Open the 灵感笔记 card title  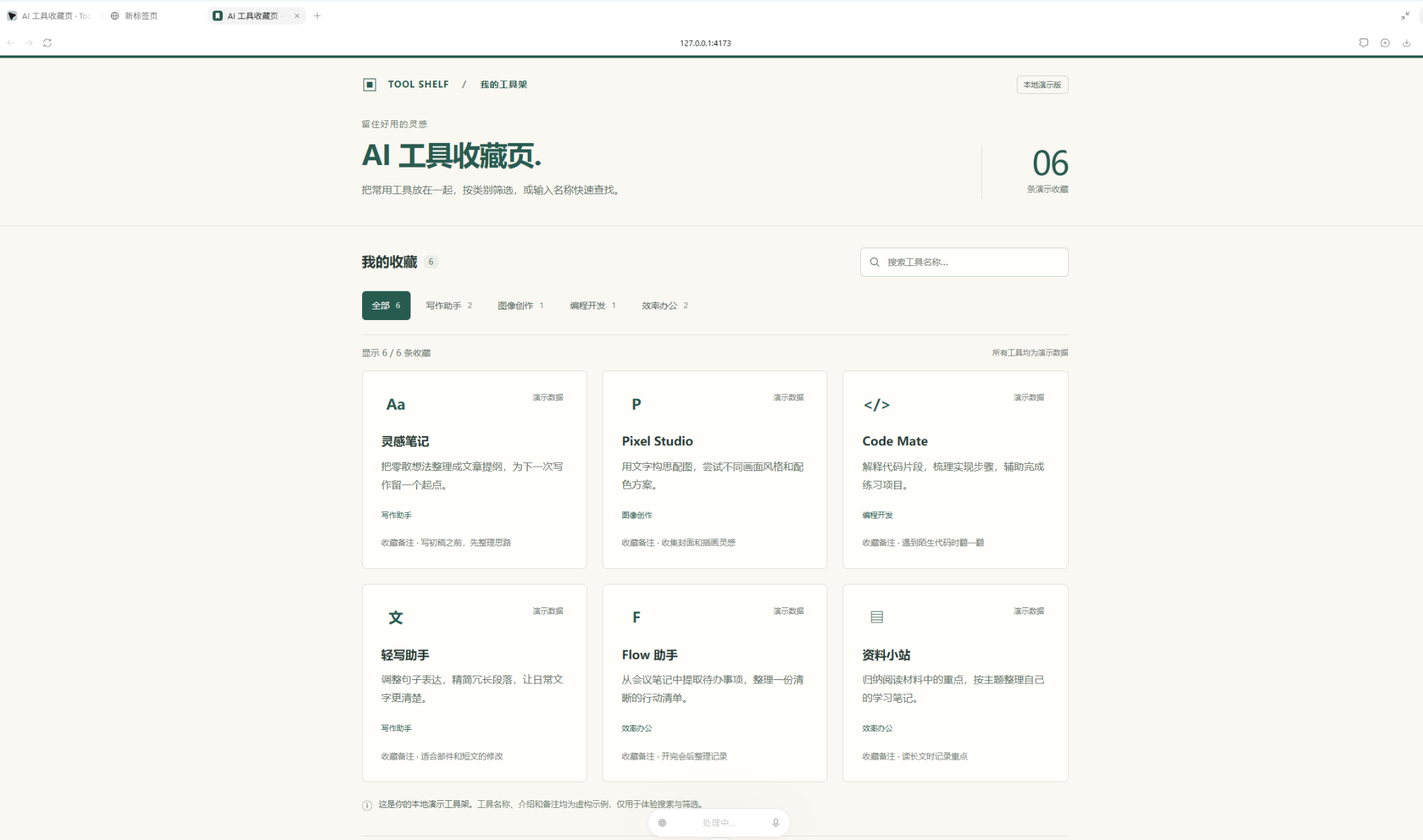pyautogui.click(x=405, y=442)
